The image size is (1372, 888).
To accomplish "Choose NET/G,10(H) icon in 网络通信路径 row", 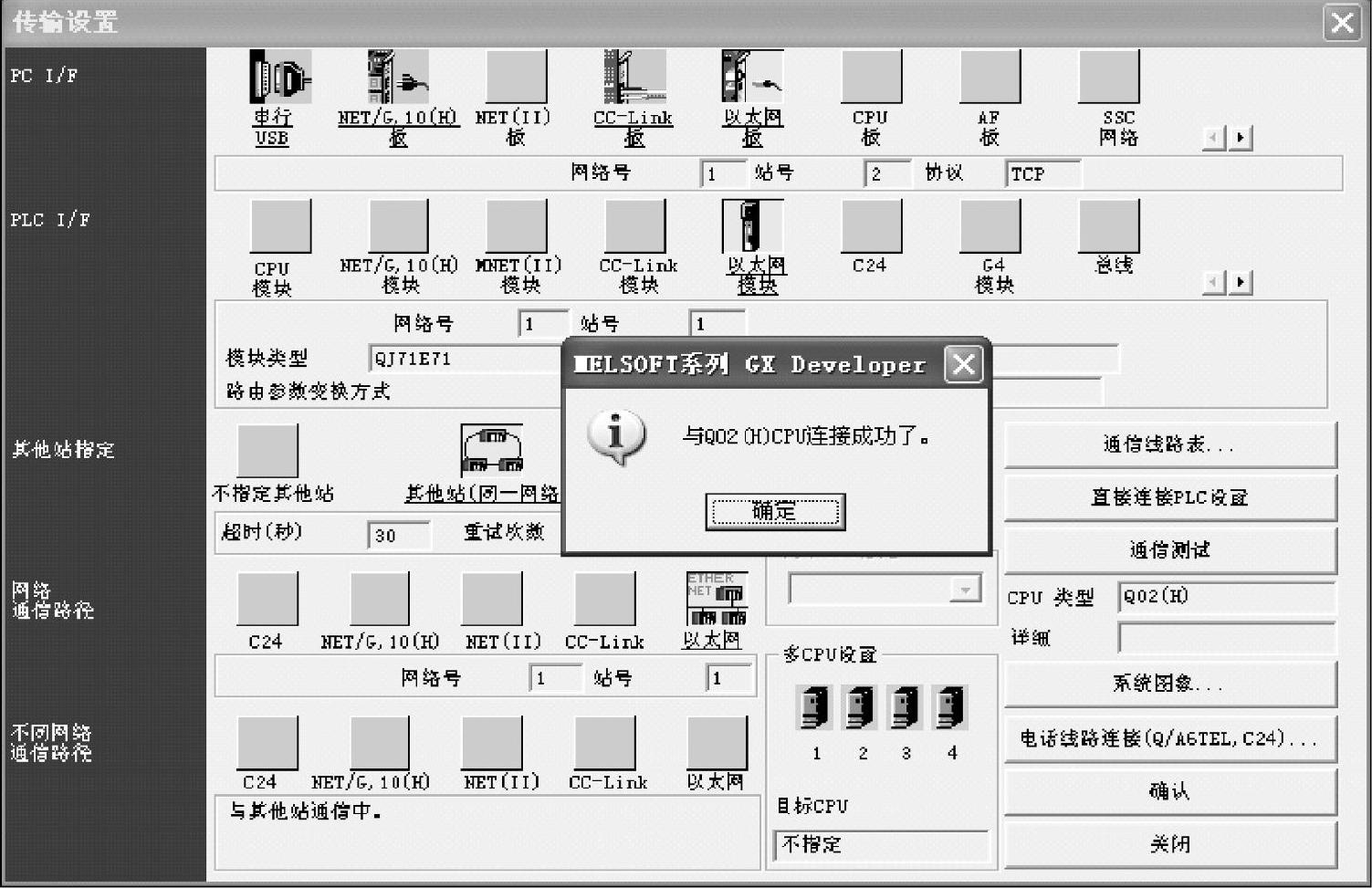I will click(380, 599).
